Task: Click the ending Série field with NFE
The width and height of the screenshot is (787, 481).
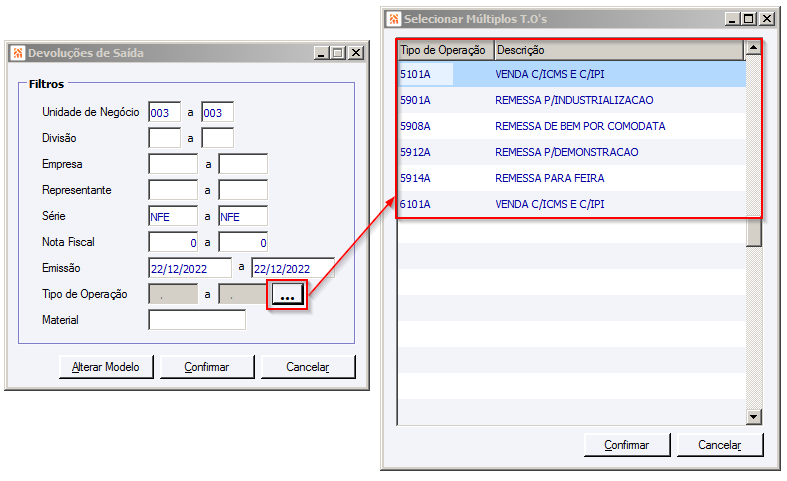Action: (243, 216)
